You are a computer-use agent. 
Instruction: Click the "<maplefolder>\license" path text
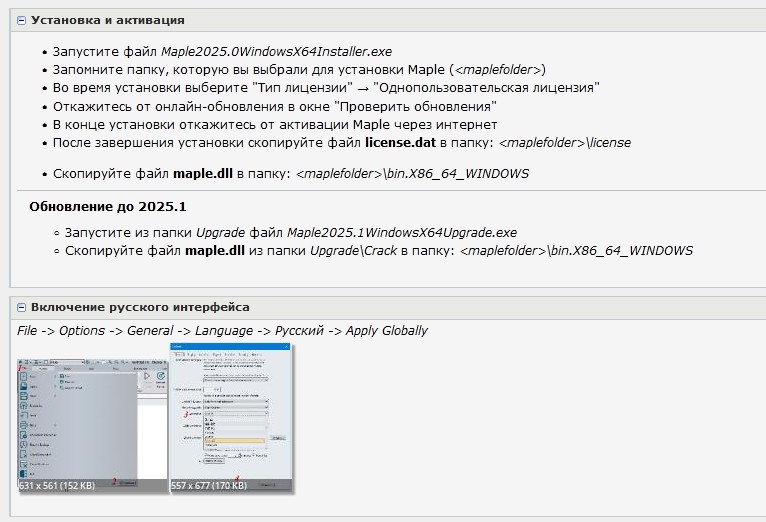564,142
